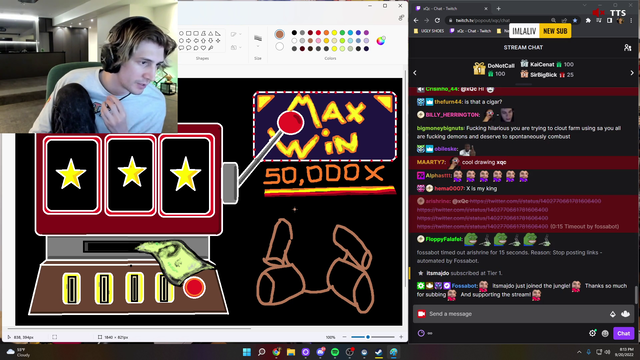Open the shape fill dropdown in Paint
This screenshot has height=360, width=640.
[236, 47]
